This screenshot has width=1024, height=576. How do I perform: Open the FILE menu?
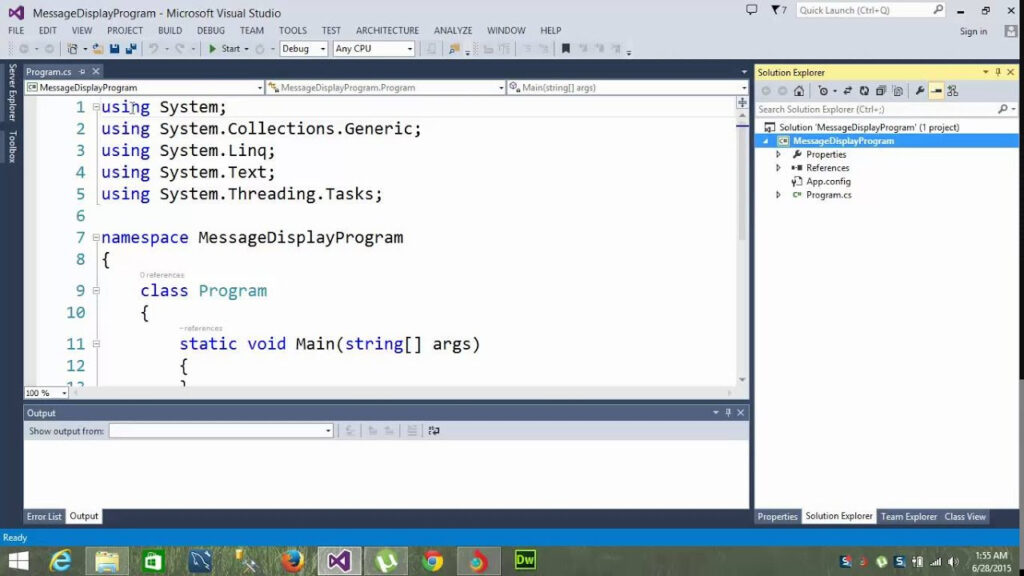point(16,31)
